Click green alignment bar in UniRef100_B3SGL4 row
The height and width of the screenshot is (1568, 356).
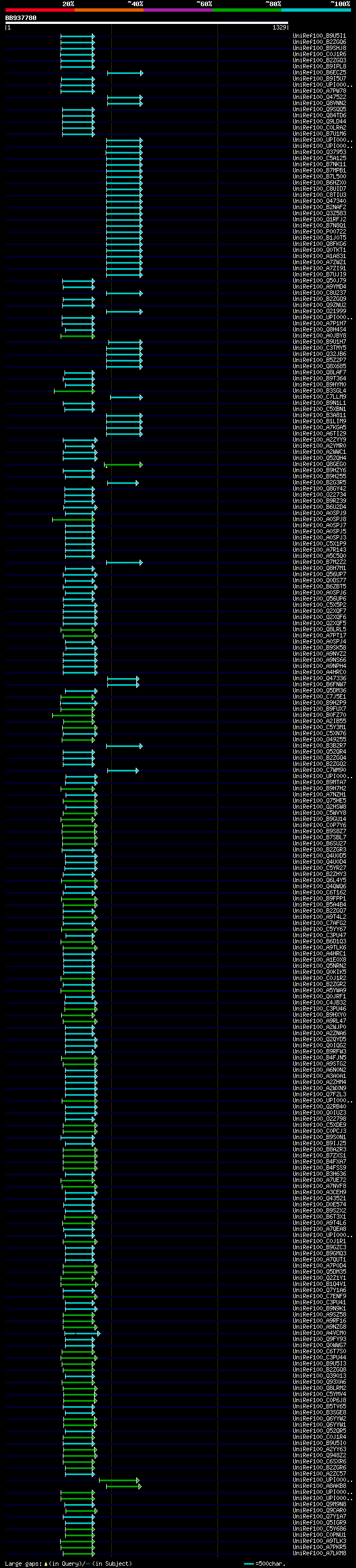(74, 392)
